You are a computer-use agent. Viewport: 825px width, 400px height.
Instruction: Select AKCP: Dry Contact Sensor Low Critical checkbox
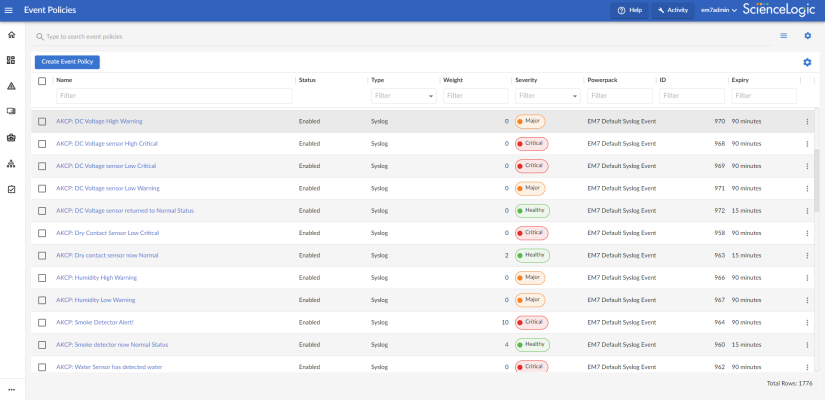(x=42, y=233)
